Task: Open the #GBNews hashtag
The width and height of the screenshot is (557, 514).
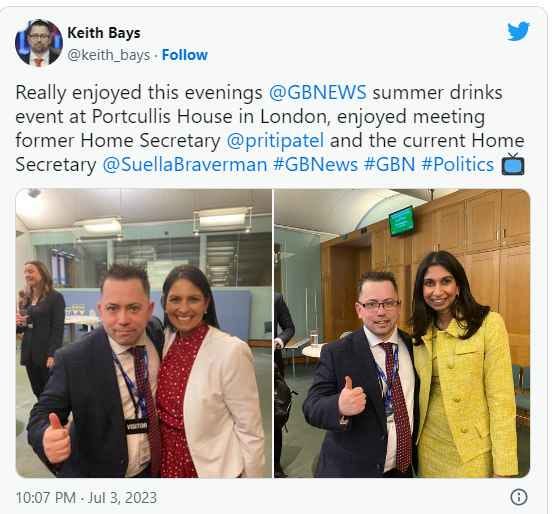Action: (x=315, y=165)
